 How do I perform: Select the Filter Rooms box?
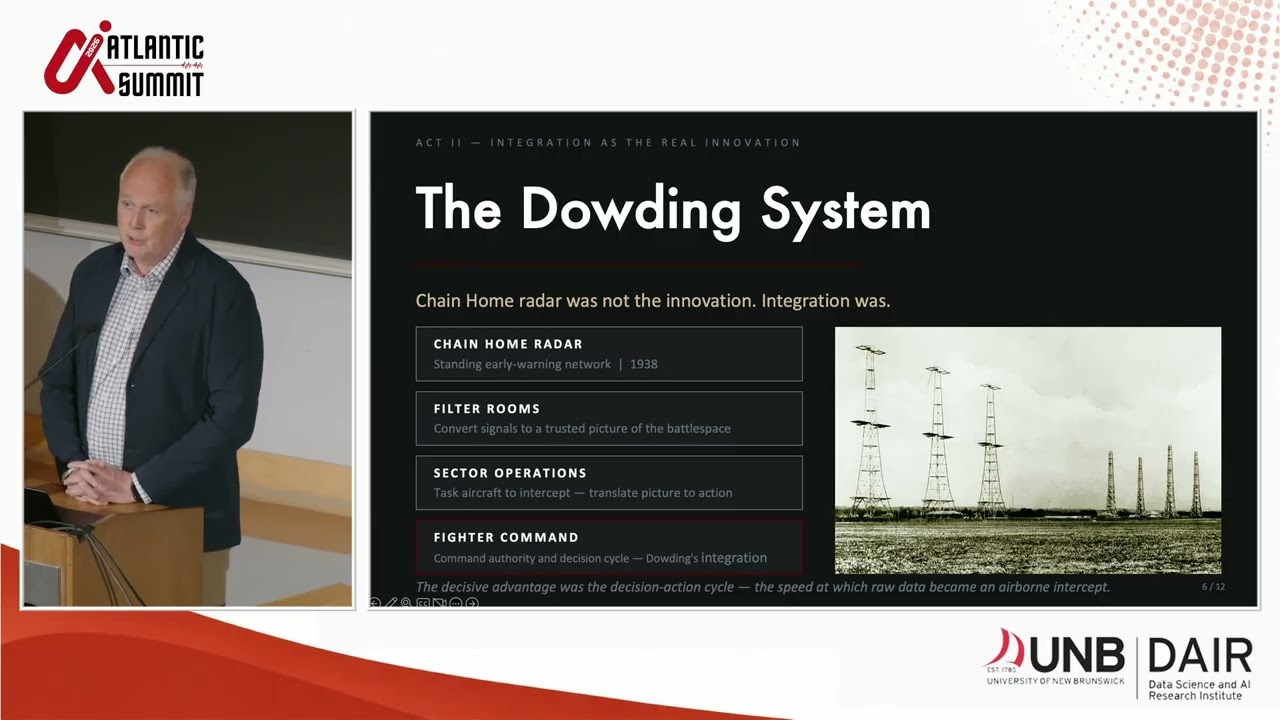(609, 418)
